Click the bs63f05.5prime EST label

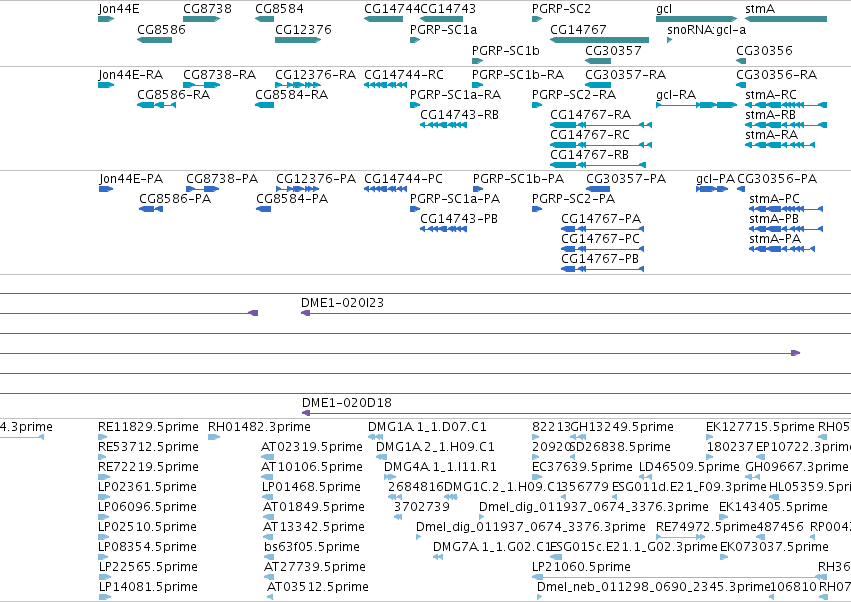point(312,547)
